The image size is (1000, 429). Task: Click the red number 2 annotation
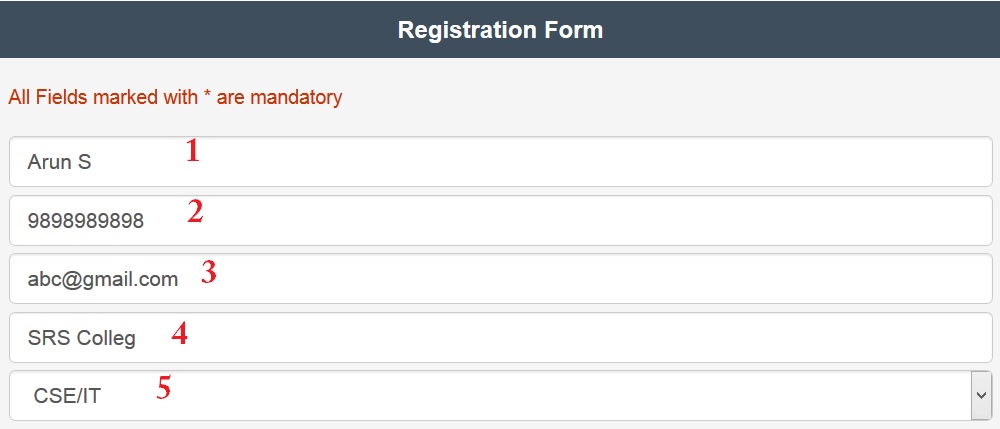pyautogui.click(x=195, y=211)
